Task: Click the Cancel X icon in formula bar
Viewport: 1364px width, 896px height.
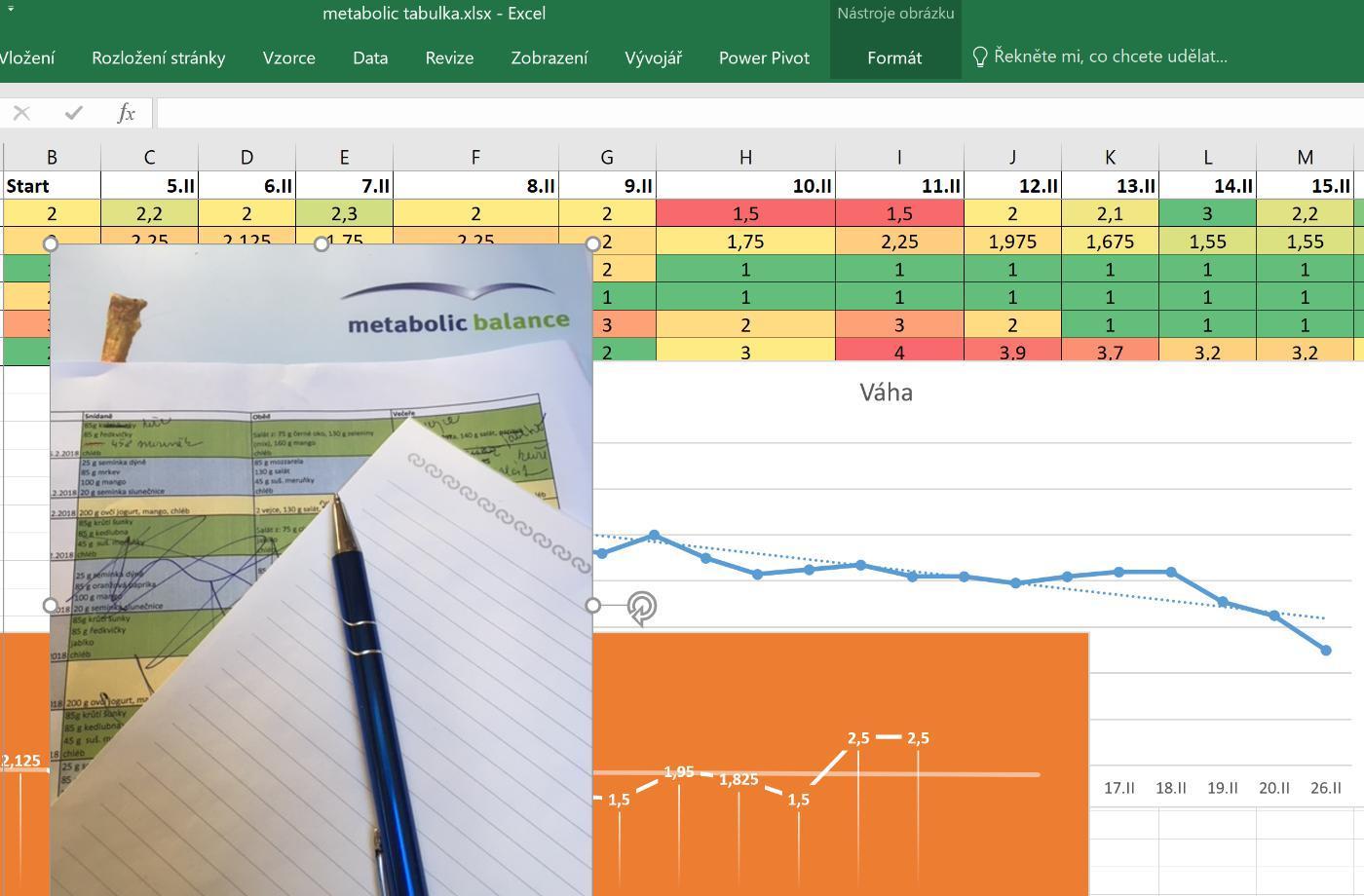Action: coord(21,113)
